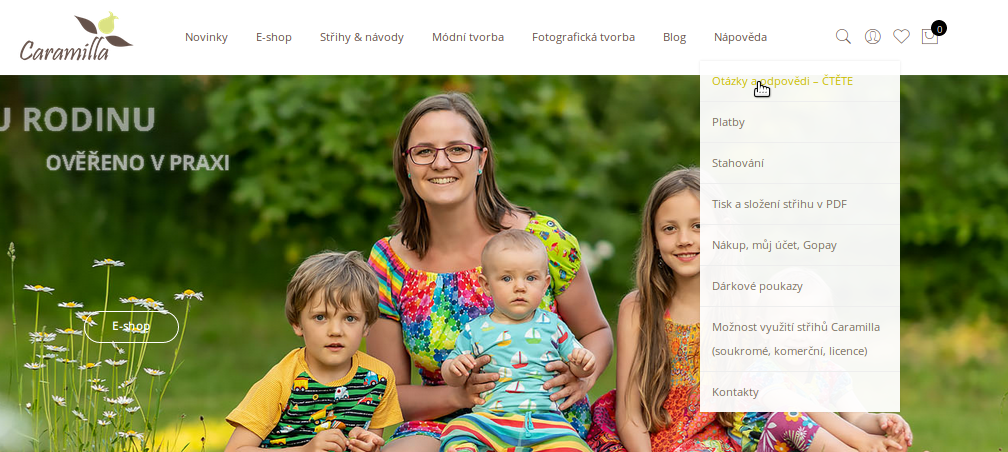Expand the Střihy & návody menu
The height and width of the screenshot is (452, 1008).
[x=362, y=37]
